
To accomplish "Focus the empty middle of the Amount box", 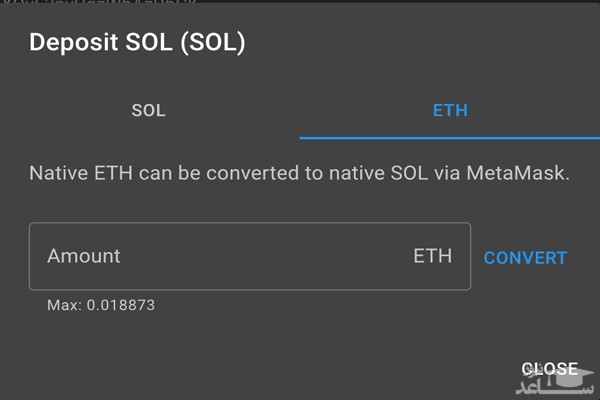I will pos(270,256).
